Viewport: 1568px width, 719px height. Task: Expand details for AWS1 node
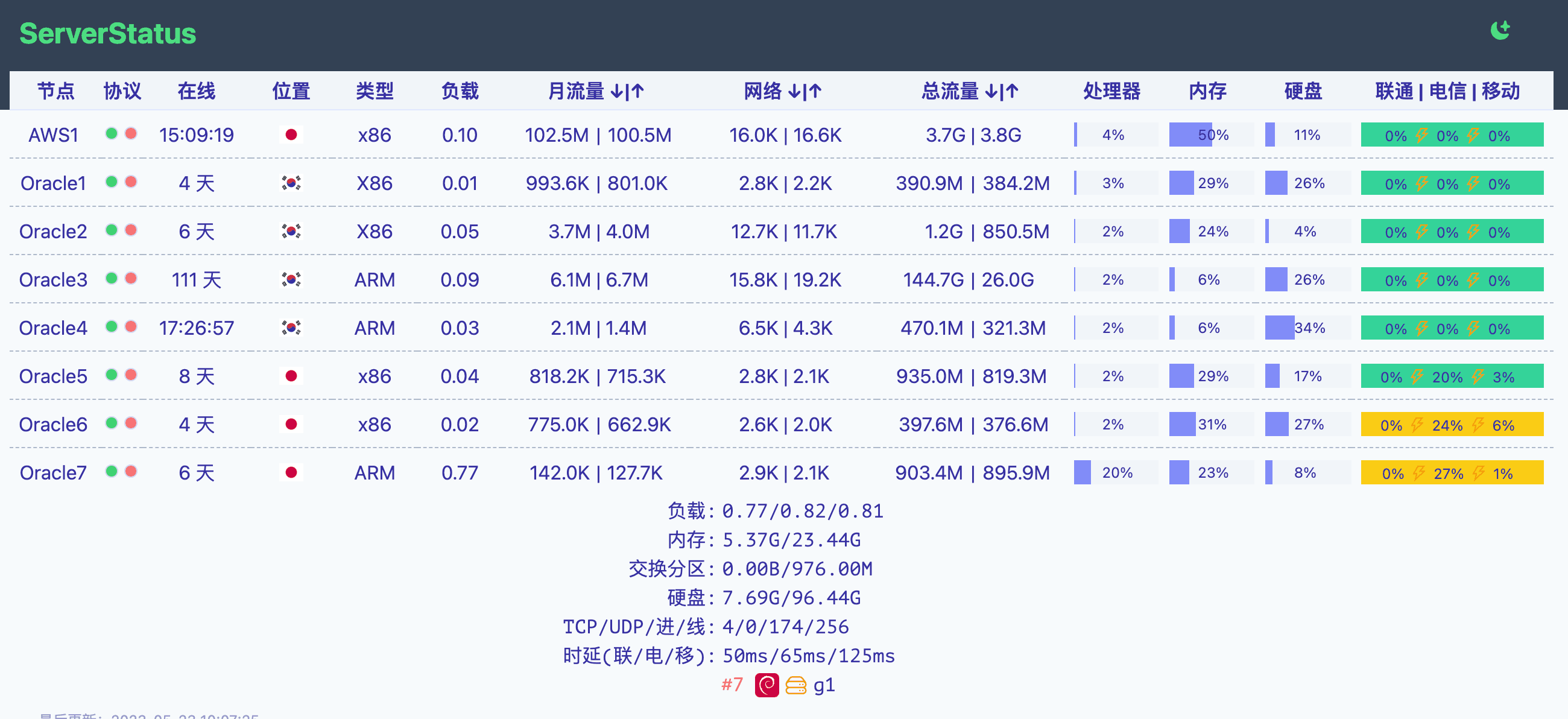53,135
